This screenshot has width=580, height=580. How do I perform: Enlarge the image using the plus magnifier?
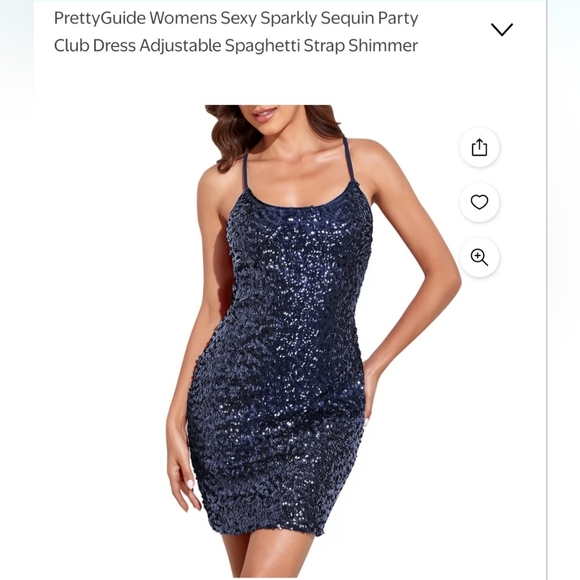click(x=479, y=257)
